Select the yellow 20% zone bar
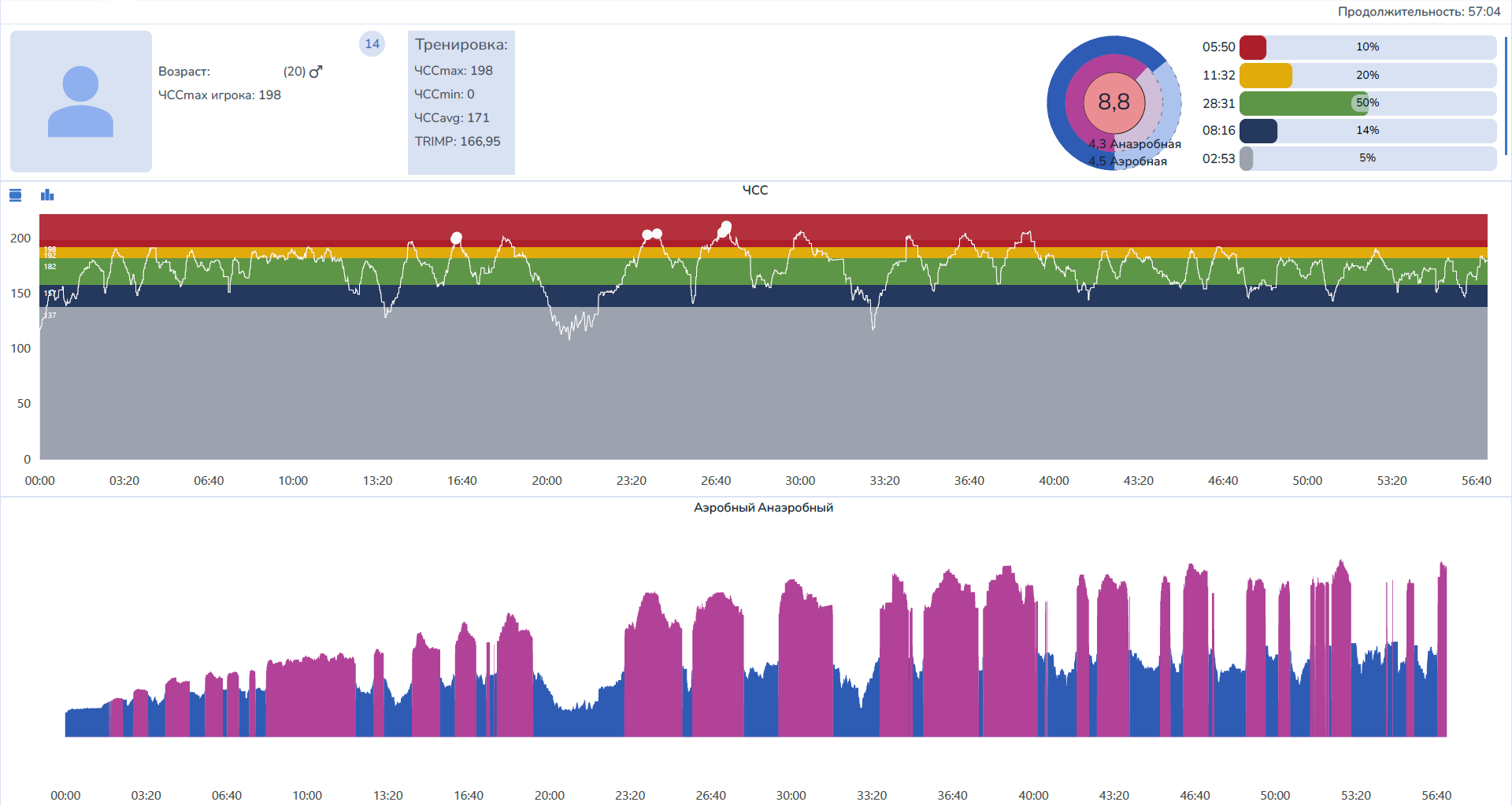Image resolution: width=1512 pixels, height=806 pixels. click(x=1266, y=76)
